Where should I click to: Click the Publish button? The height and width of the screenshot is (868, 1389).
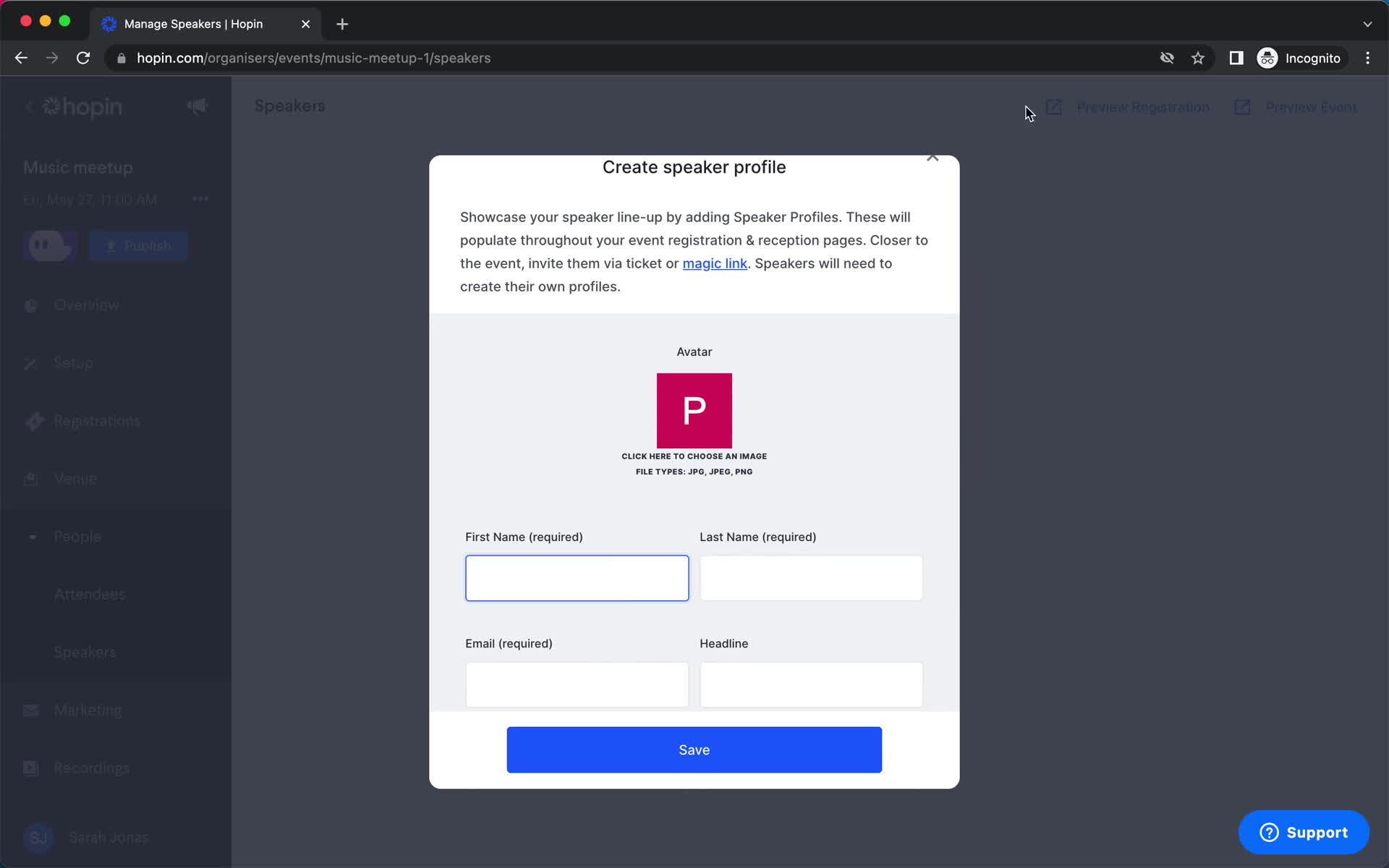click(x=138, y=246)
